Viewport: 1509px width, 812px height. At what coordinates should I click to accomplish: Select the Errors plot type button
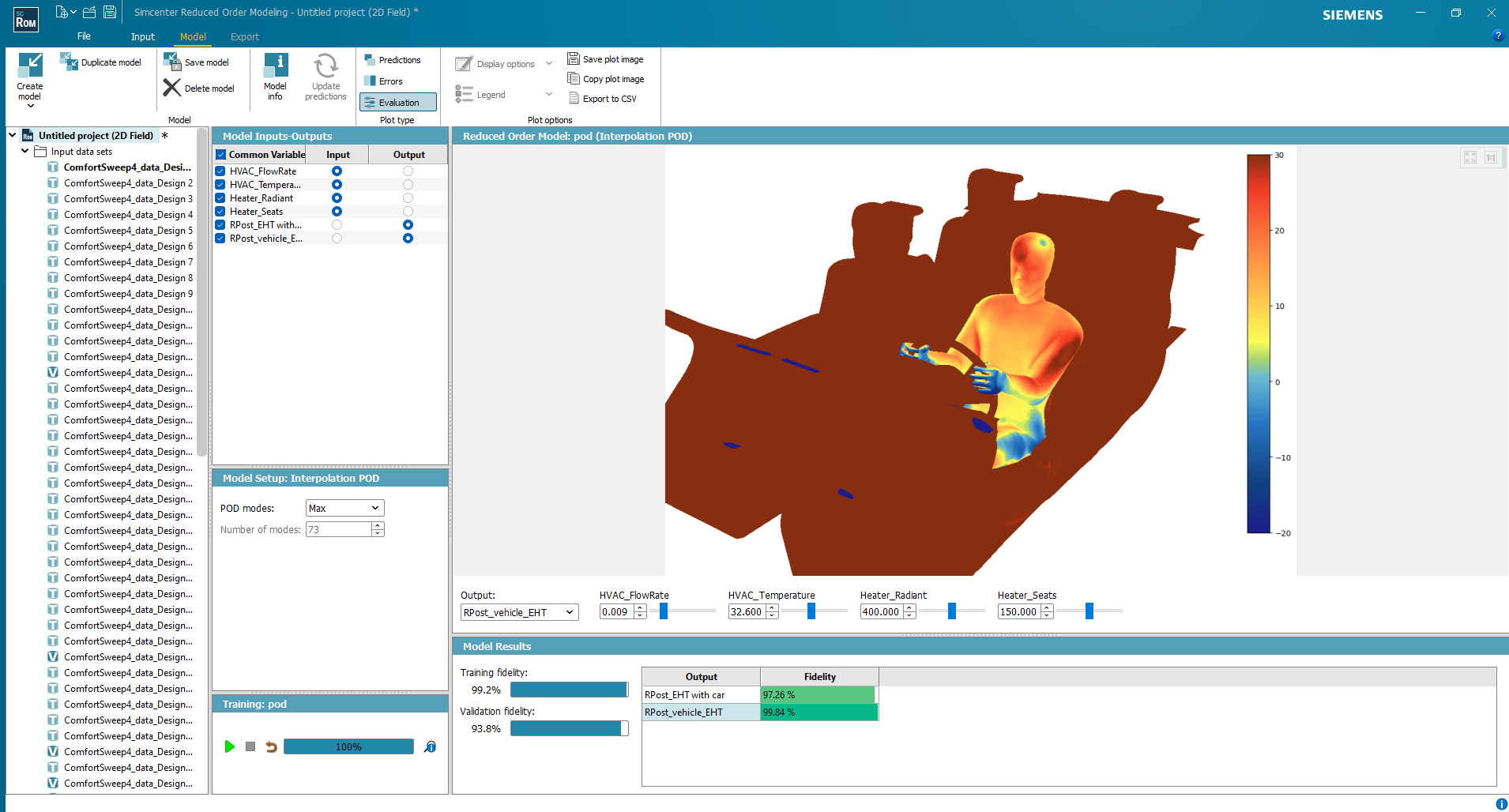pos(390,81)
